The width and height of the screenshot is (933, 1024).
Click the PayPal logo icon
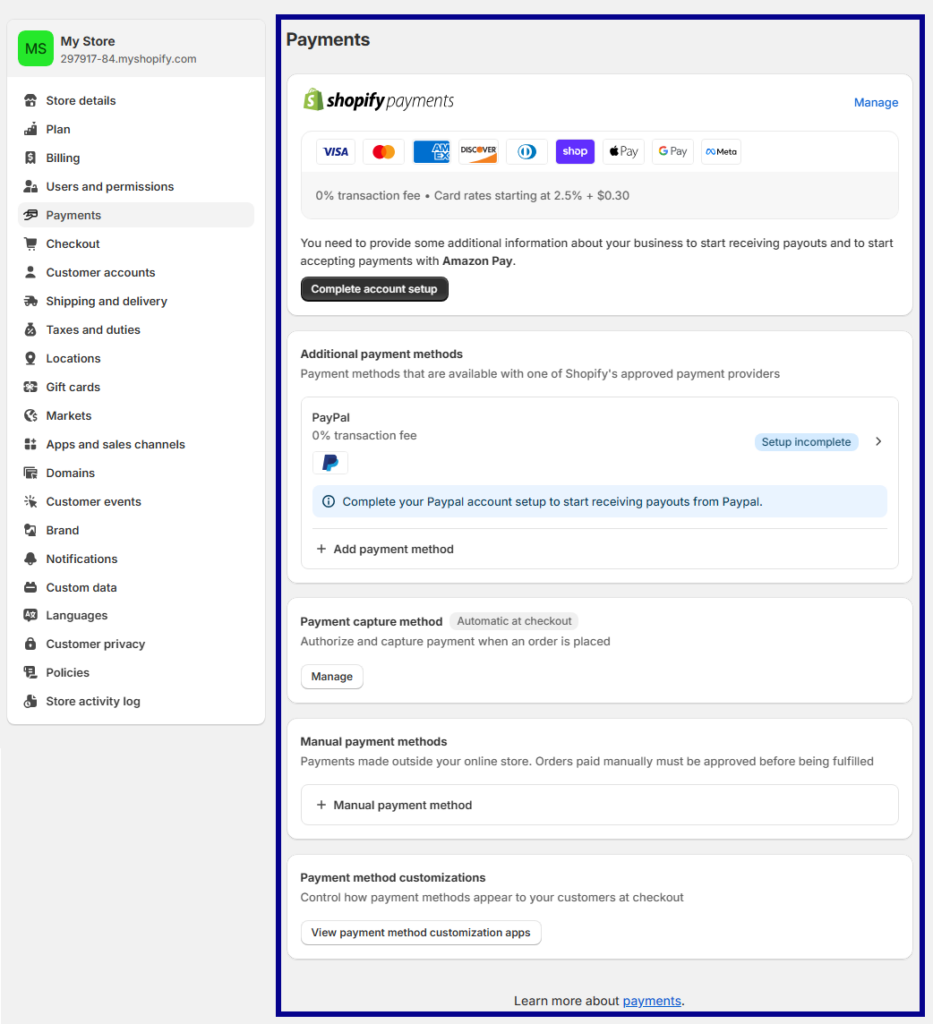click(330, 463)
